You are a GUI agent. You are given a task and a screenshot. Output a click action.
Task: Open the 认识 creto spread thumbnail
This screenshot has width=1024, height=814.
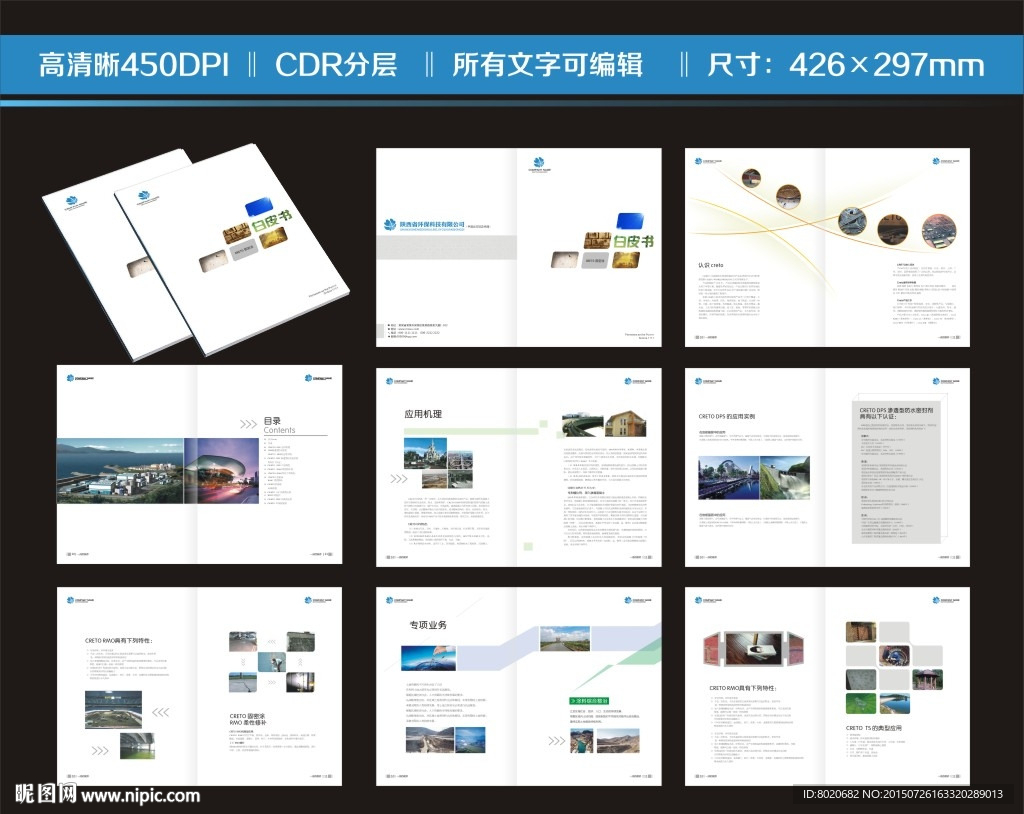(827, 247)
